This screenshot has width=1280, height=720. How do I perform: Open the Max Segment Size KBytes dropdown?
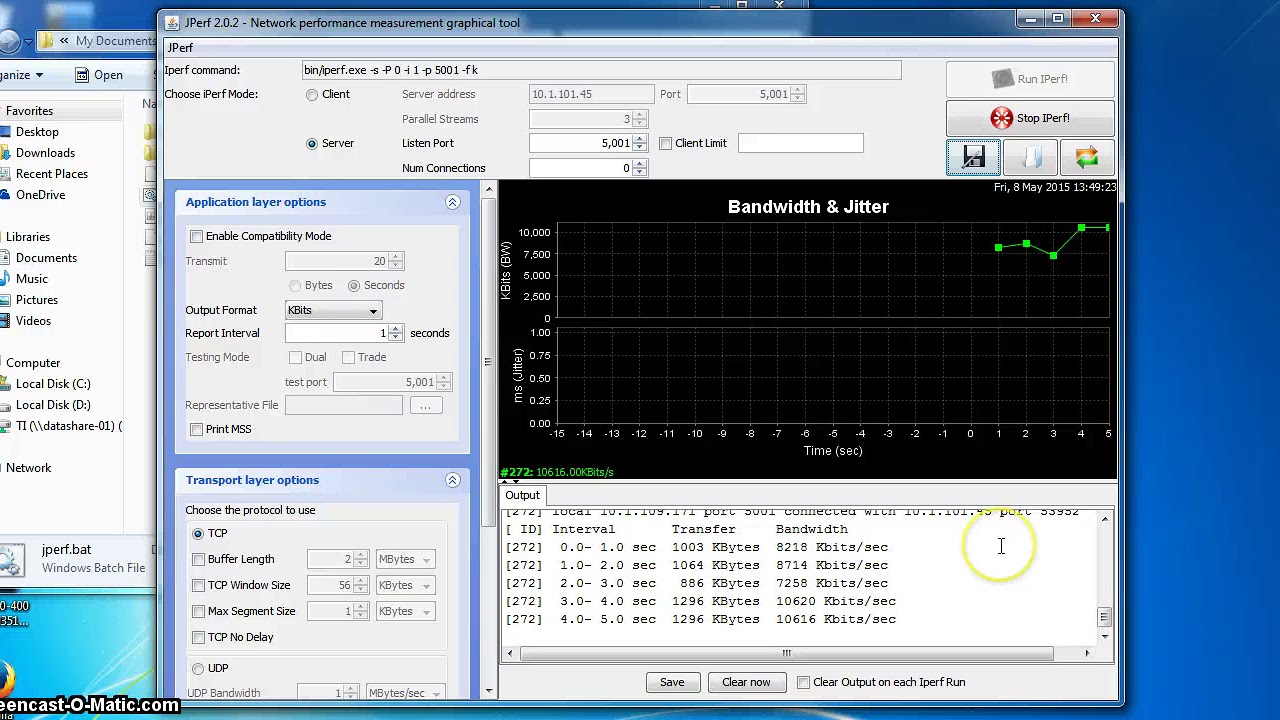point(405,611)
